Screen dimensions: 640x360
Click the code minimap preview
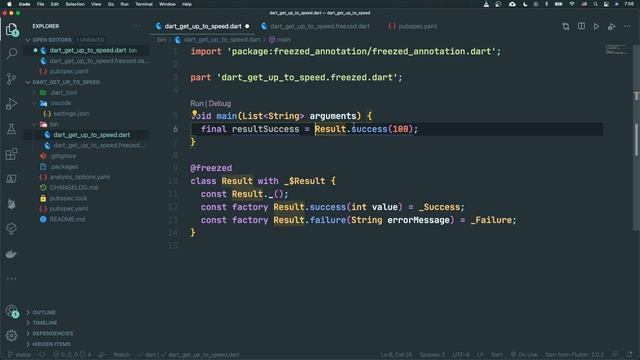(616, 50)
